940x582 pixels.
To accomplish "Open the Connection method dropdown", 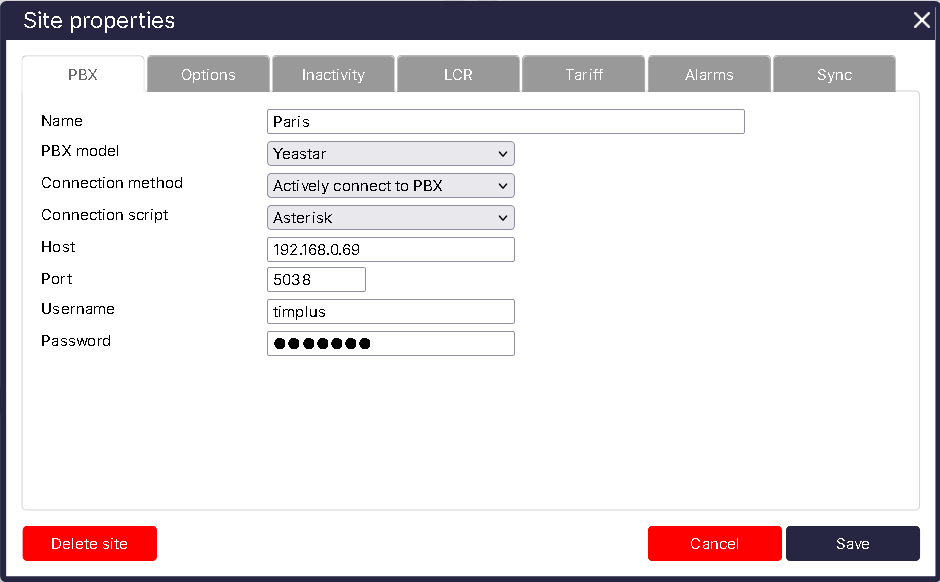I will tap(389, 185).
